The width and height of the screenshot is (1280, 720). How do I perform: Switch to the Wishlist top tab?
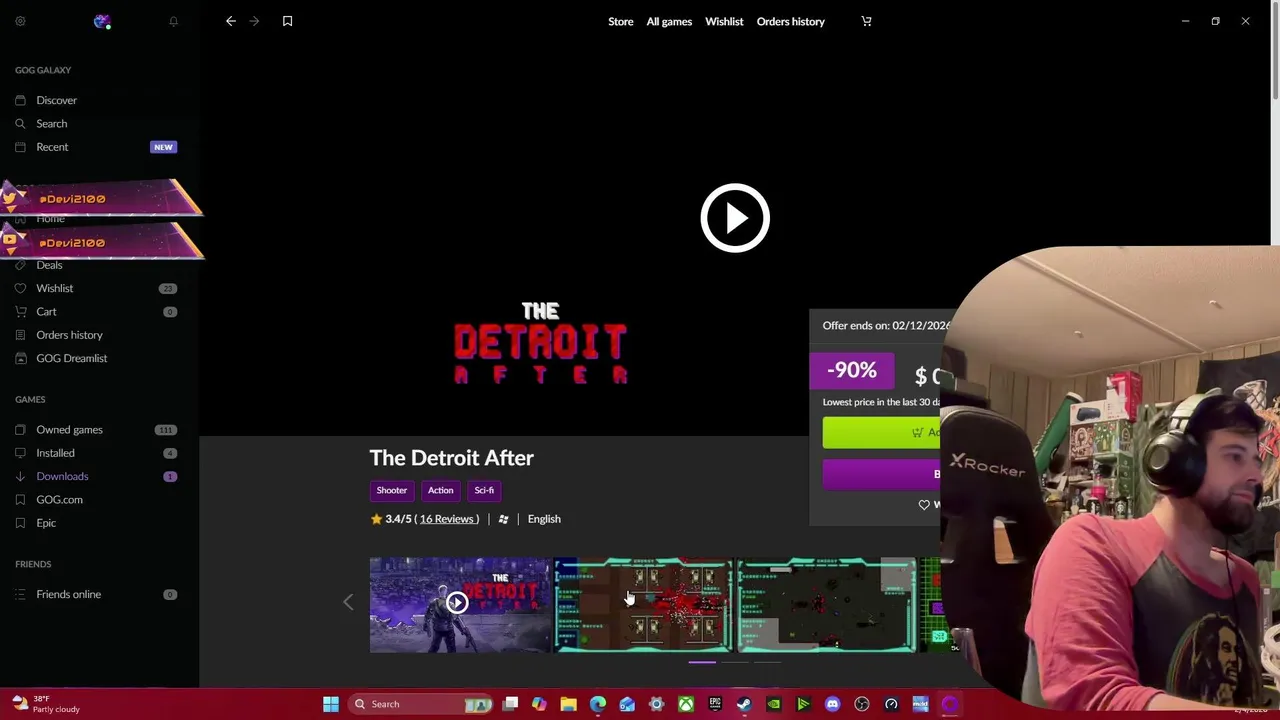tap(724, 21)
